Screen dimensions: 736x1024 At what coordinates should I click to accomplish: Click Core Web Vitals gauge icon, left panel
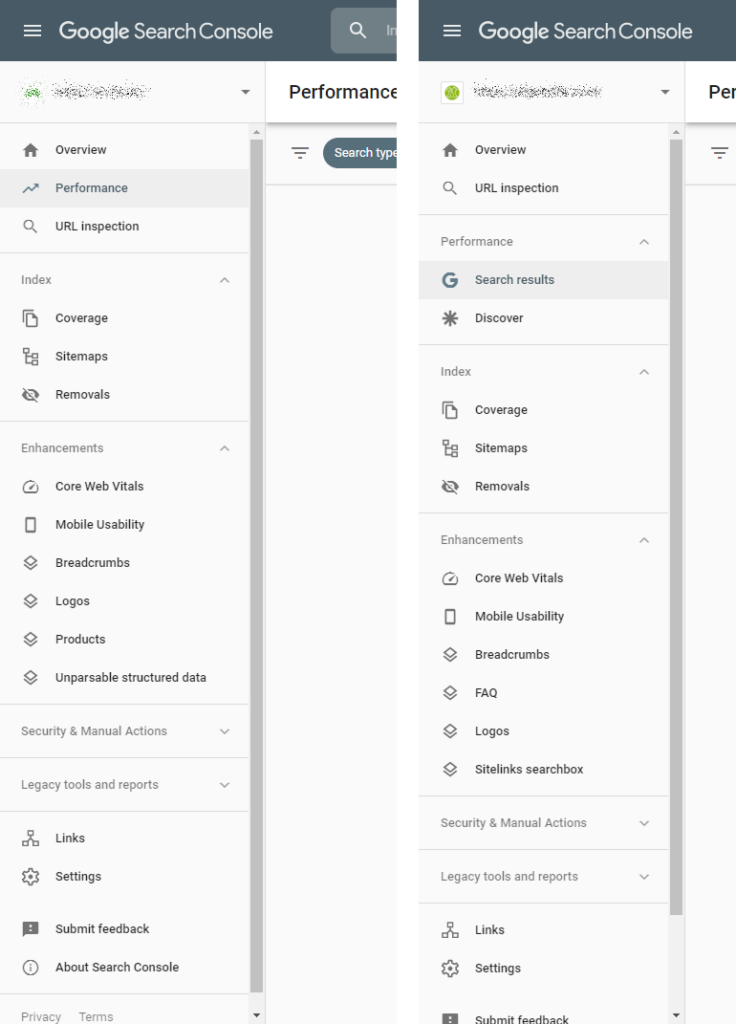[31, 487]
